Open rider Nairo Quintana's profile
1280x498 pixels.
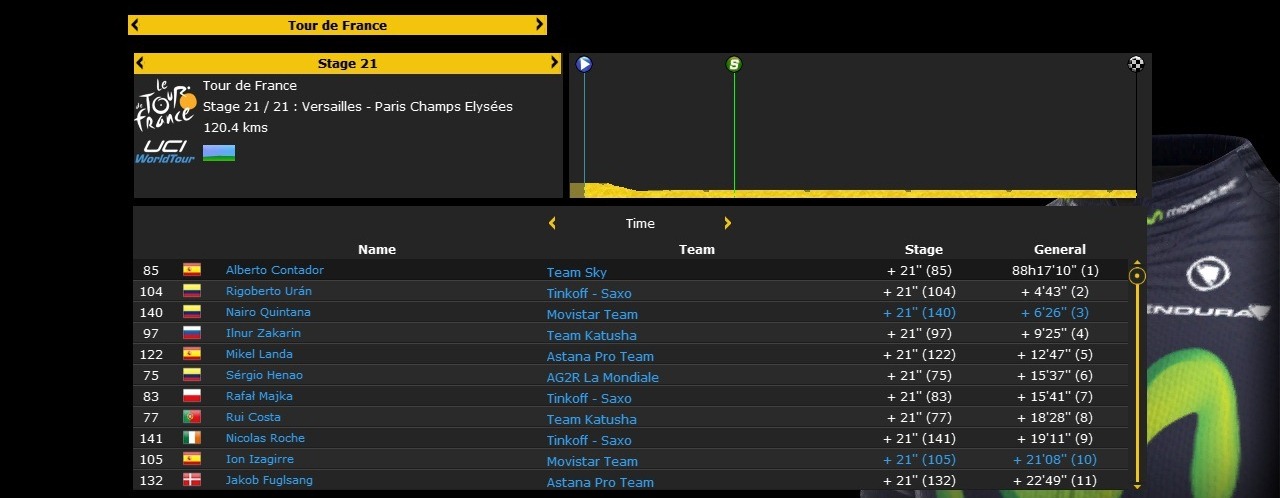tap(268, 312)
